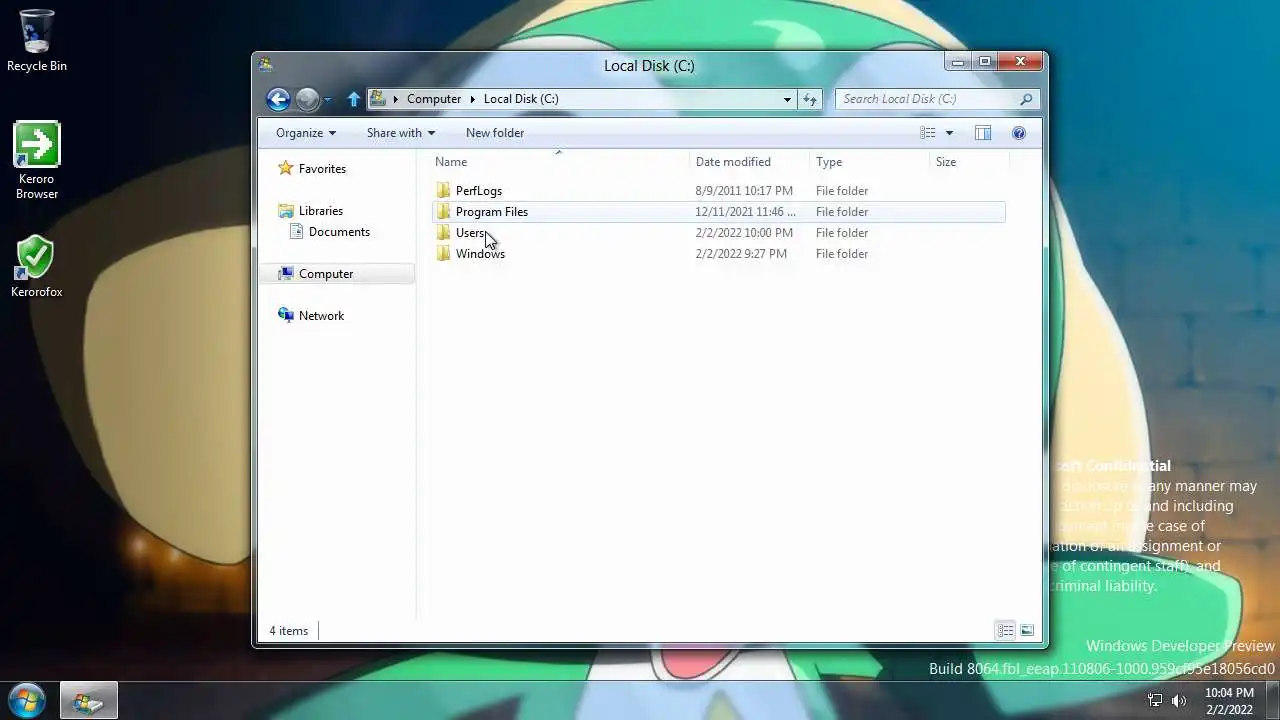Switch to large icons view via status bar icon
Screen dimensions: 1280x720
(x=1027, y=631)
